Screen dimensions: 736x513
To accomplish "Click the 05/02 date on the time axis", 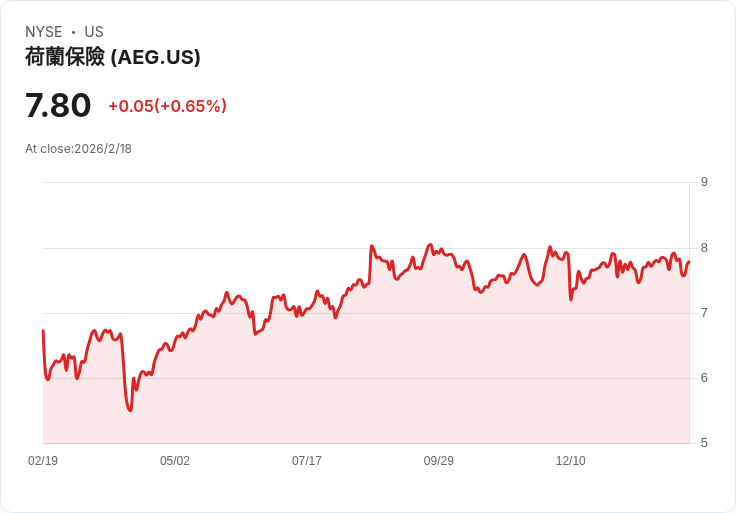I will coord(175,461).
